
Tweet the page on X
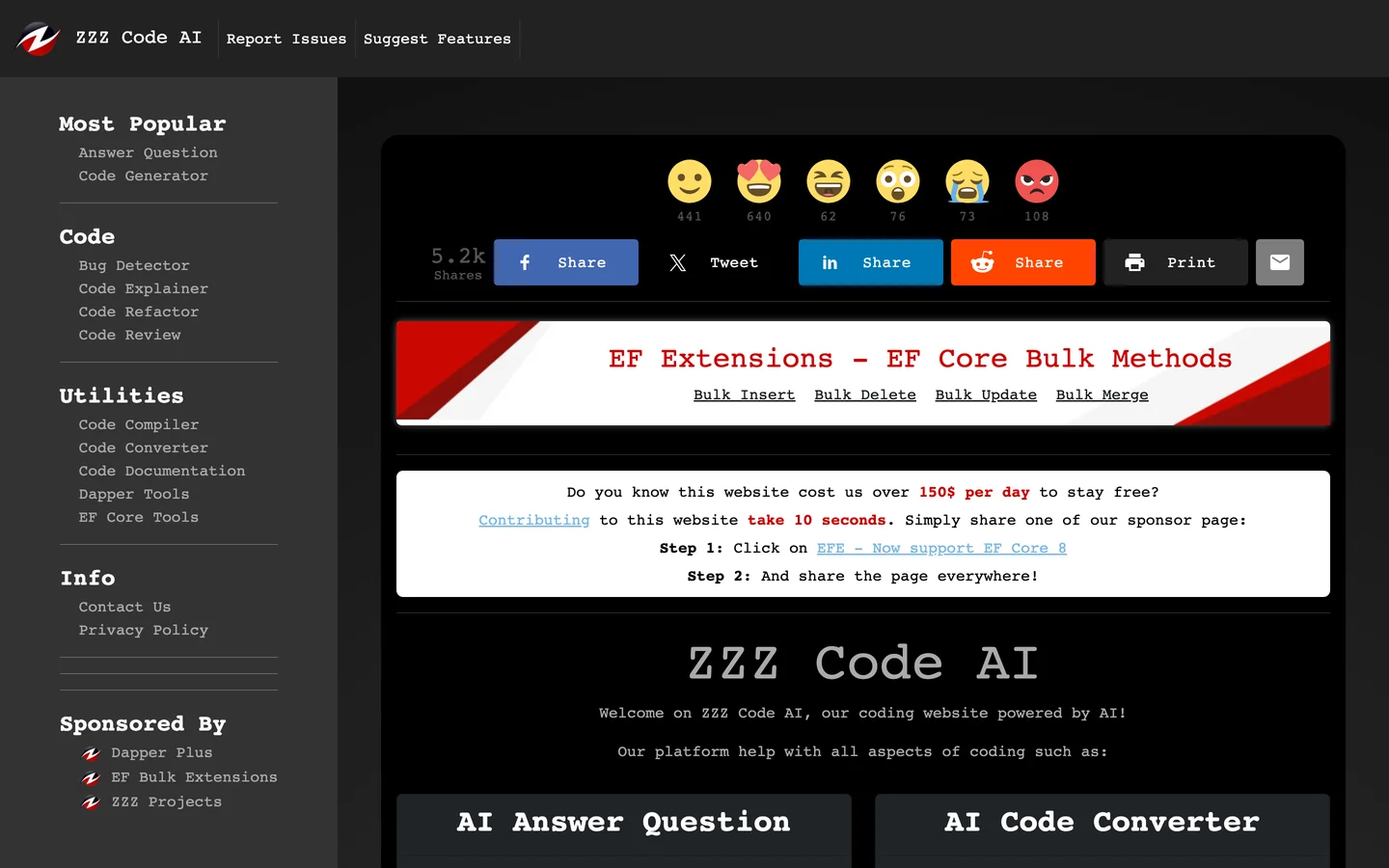[719, 262]
